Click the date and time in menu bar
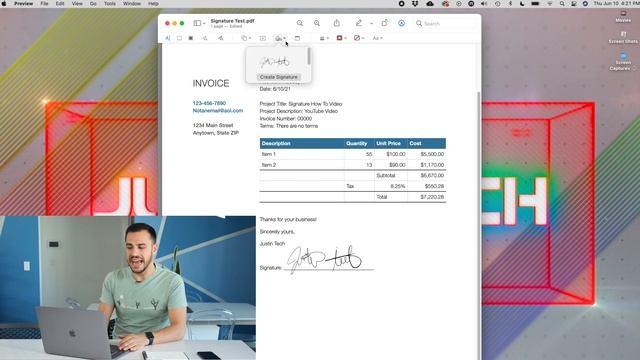The image size is (640, 360). click(x=616, y=4)
